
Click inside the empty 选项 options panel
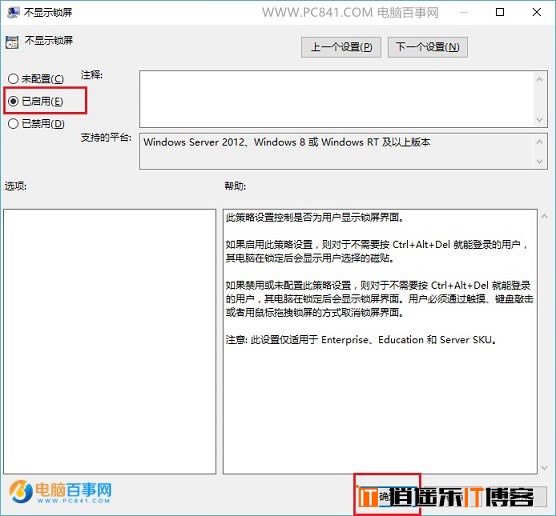(110, 342)
